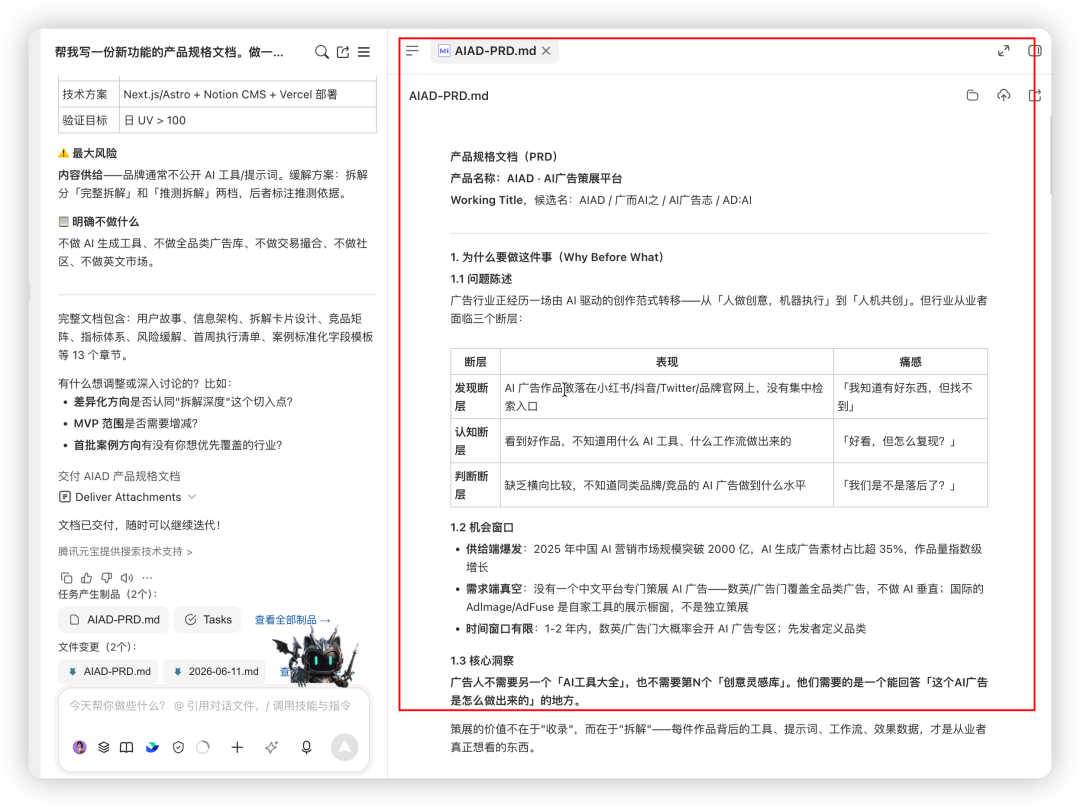1080x807 pixels.
Task: Click the sparkle enhance icon
Action: (x=271, y=747)
